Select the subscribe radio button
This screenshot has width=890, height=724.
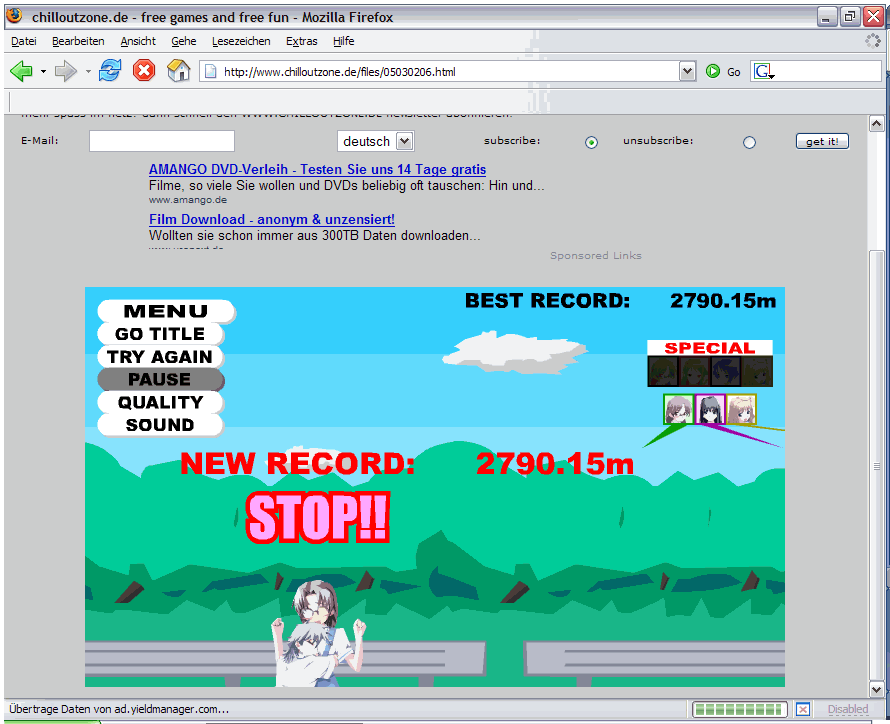[591, 142]
